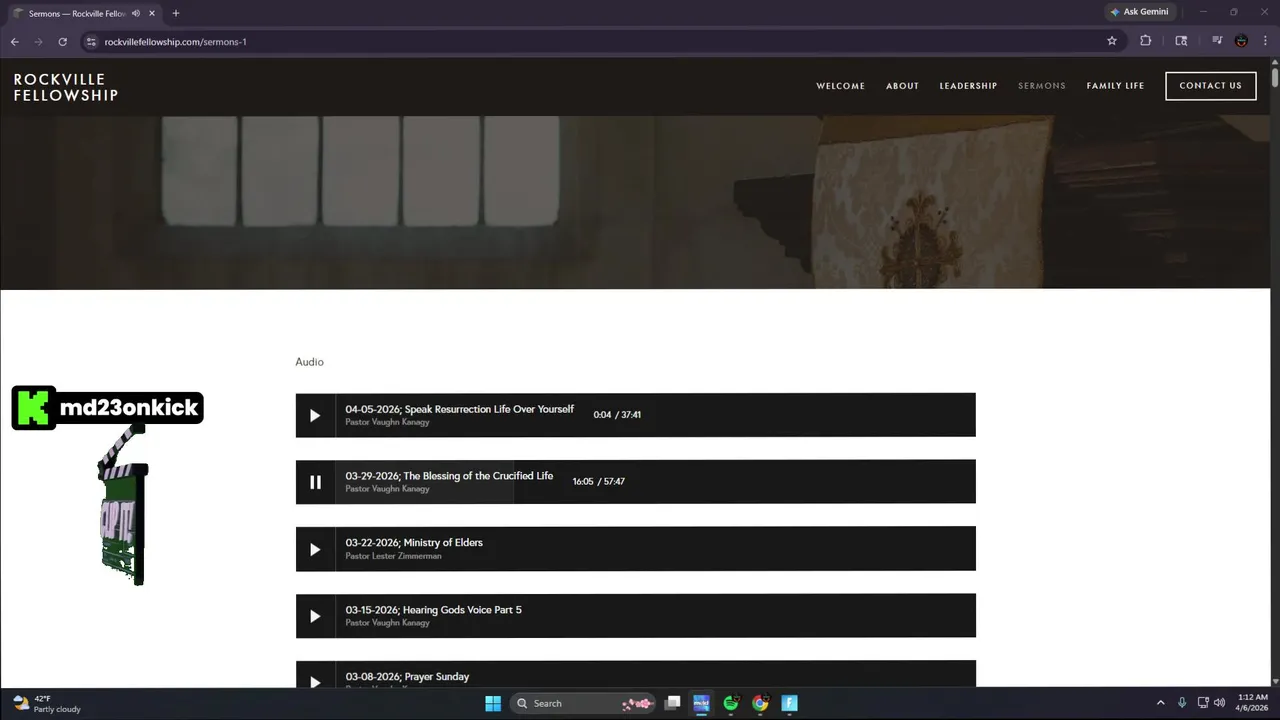Click the Contact Us button

pos(1210,86)
